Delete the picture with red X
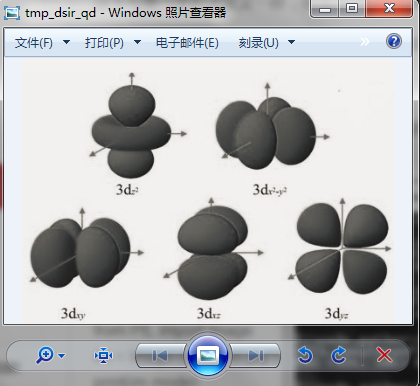 point(384,354)
